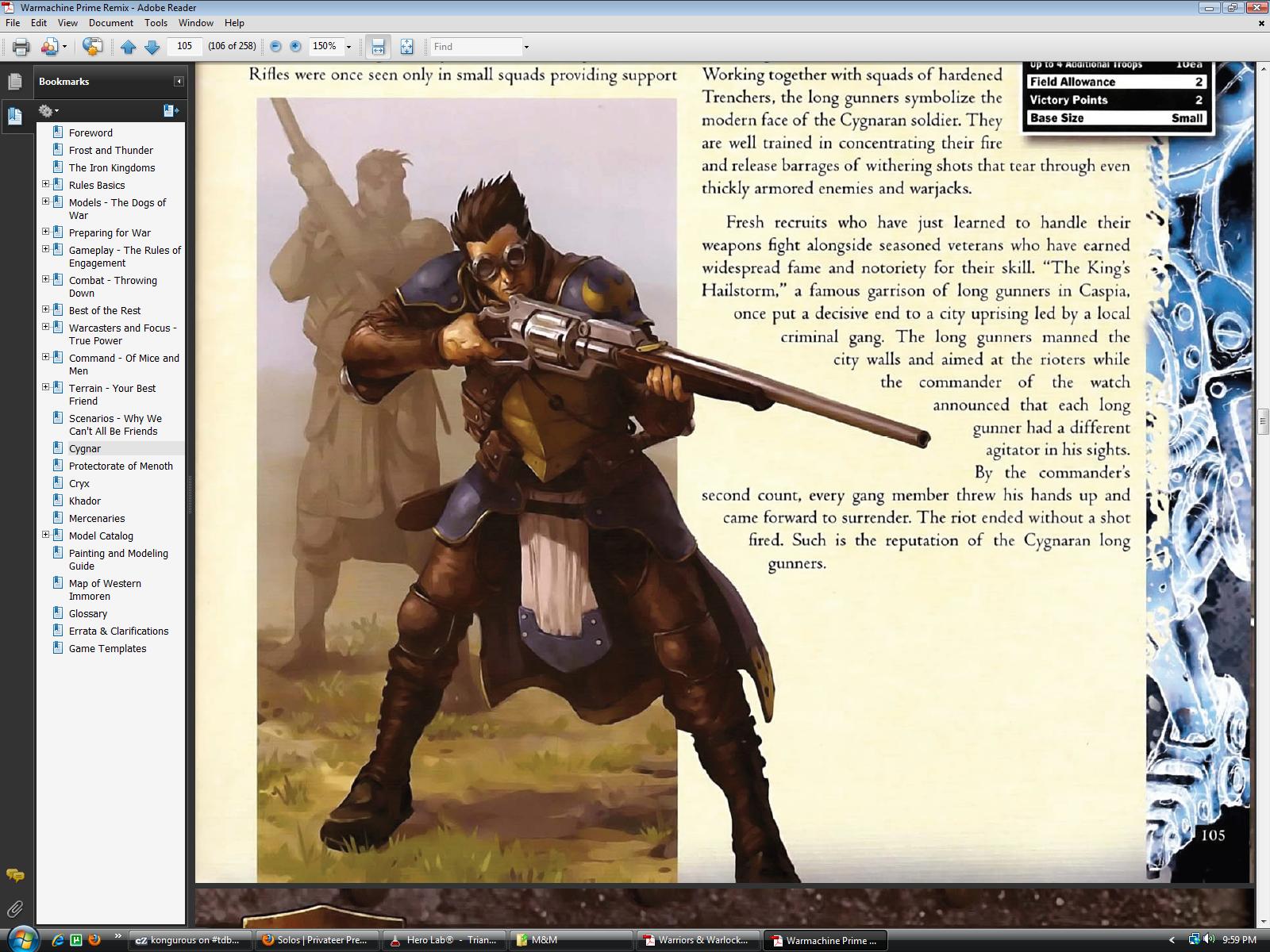Open the Foreword bookmark
The width and height of the screenshot is (1270, 952).
[90, 133]
